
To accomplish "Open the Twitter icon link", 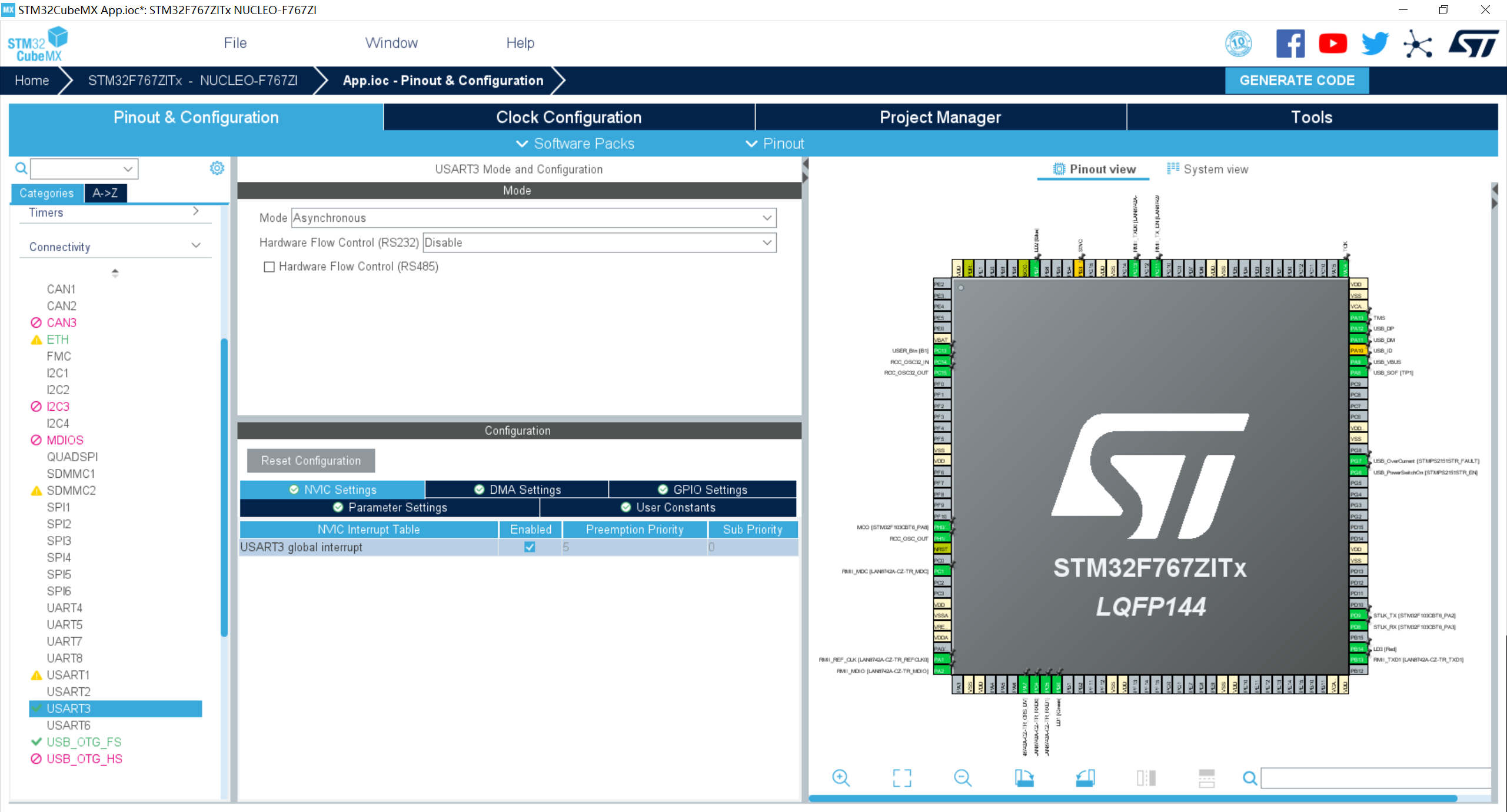I will tap(1375, 44).
